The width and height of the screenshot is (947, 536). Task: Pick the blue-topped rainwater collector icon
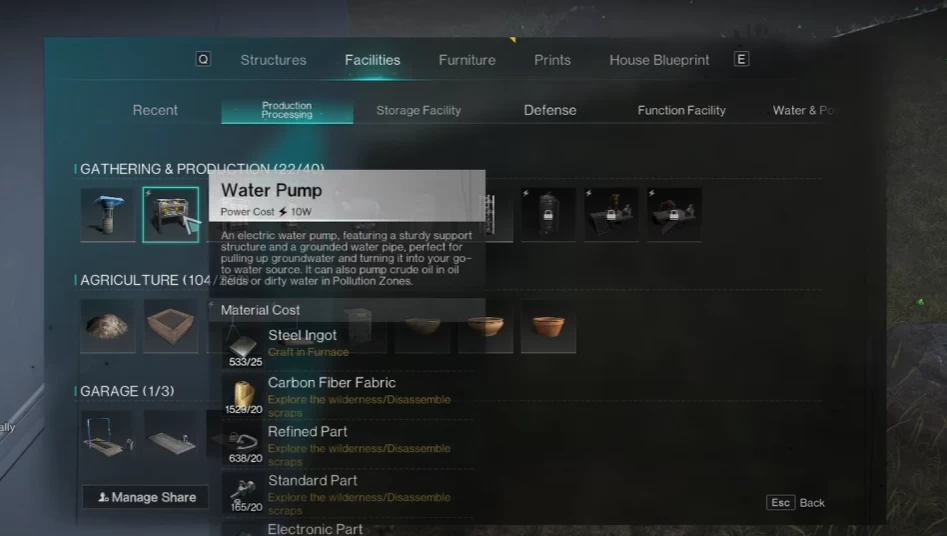coord(108,215)
